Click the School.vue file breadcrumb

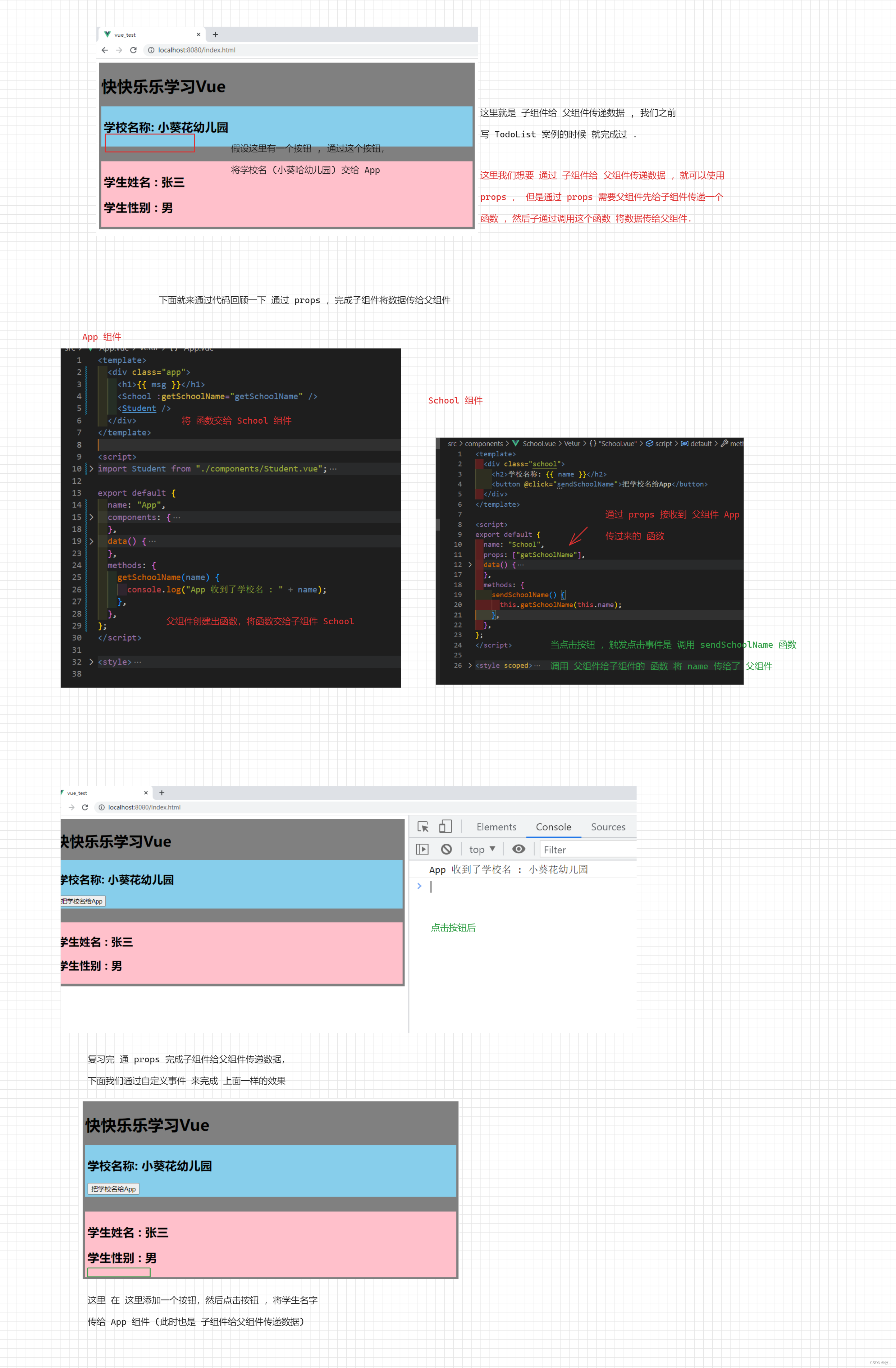coord(539,444)
